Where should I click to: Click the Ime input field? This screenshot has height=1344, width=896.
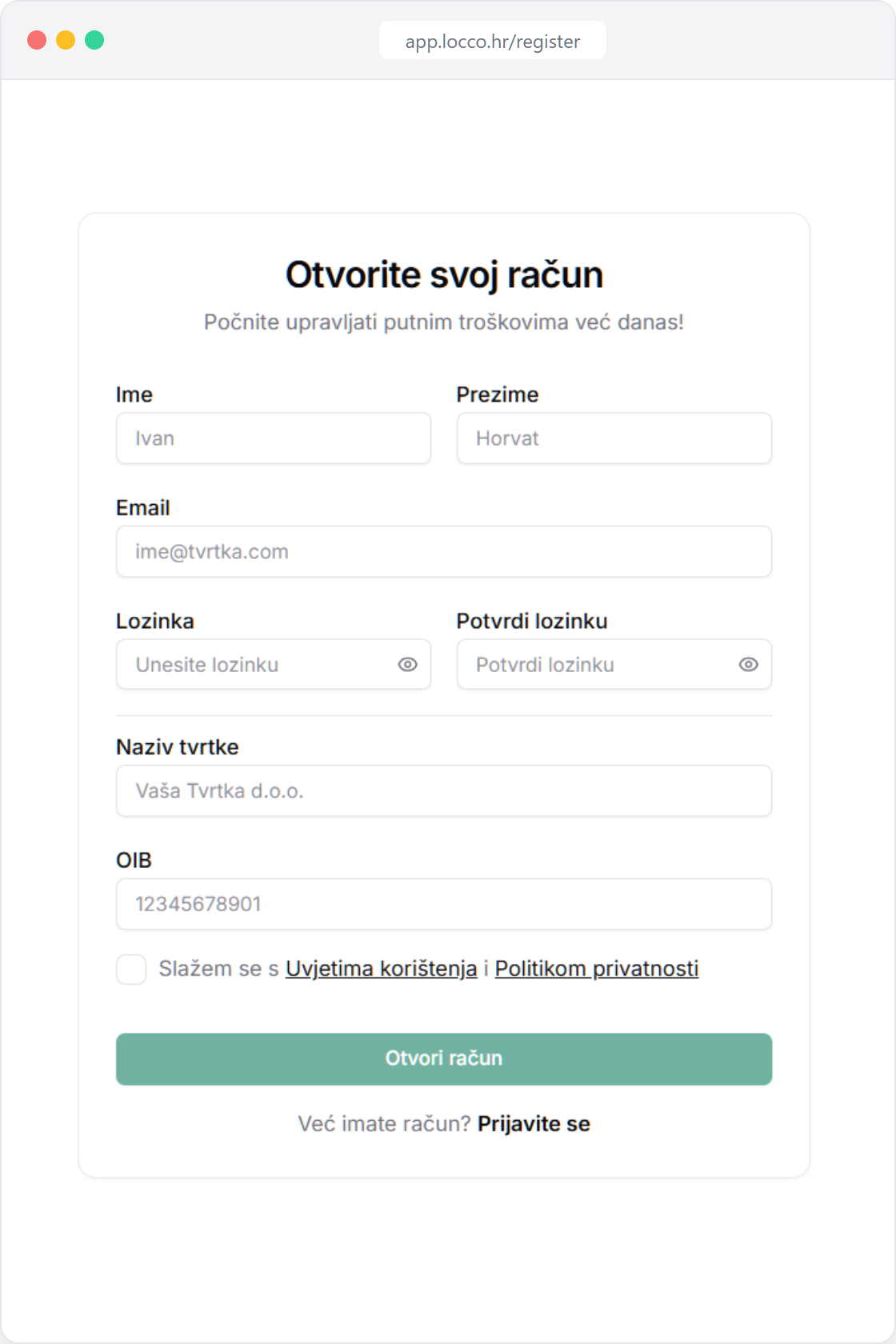[274, 438]
